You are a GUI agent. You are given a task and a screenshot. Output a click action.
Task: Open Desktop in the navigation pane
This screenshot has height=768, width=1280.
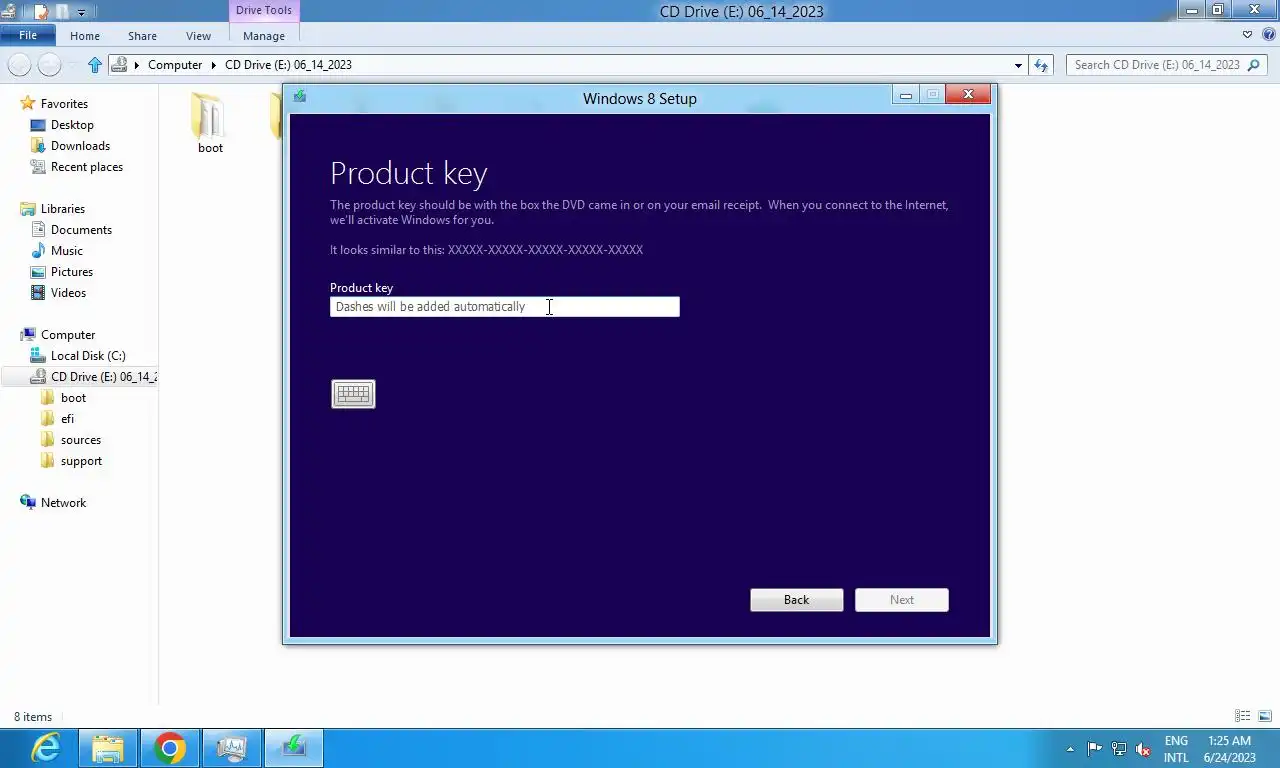pyautogui.click(x=72, y=125)
